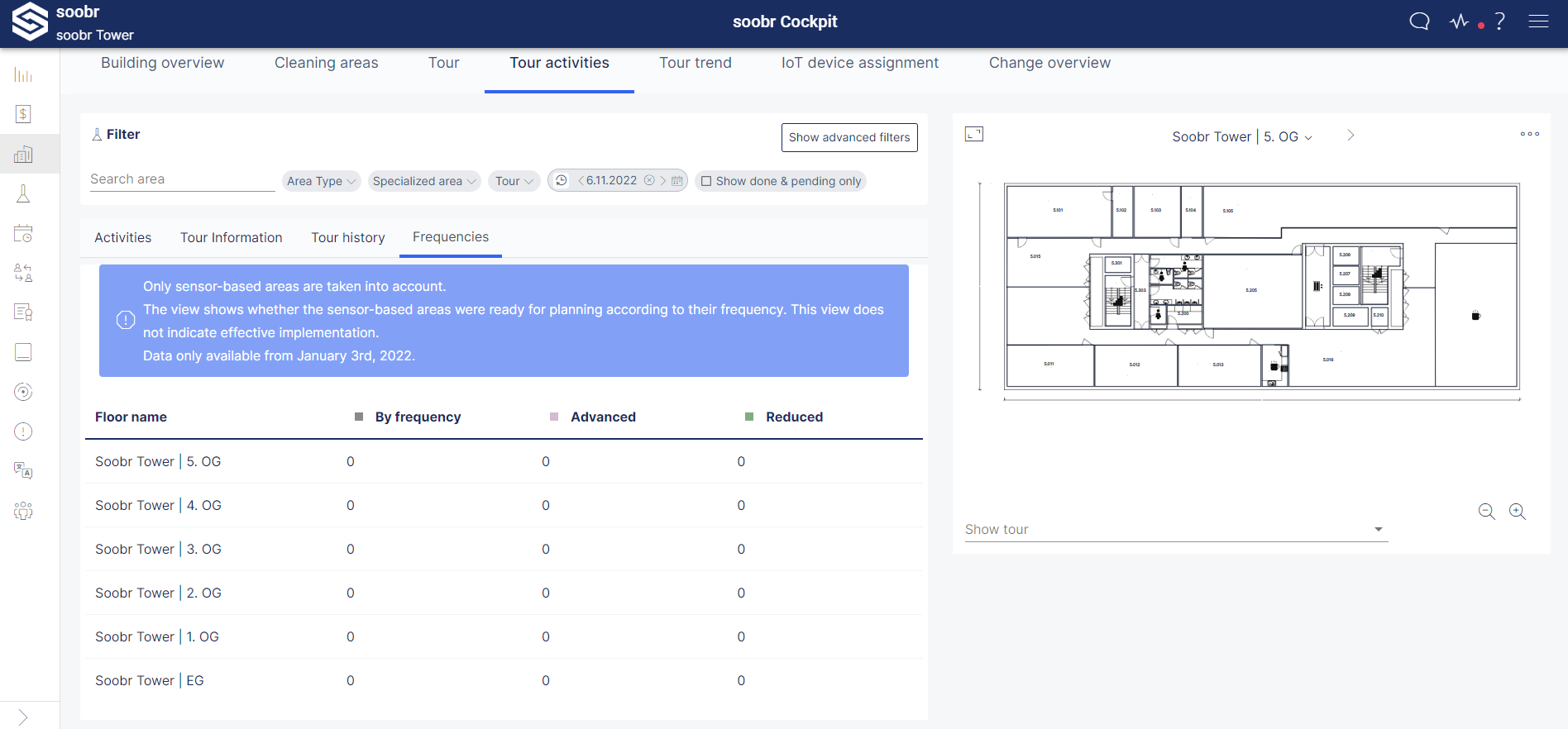Select the Frequencies sub-tab
The image size is (1568, 729).
[451, 237]
